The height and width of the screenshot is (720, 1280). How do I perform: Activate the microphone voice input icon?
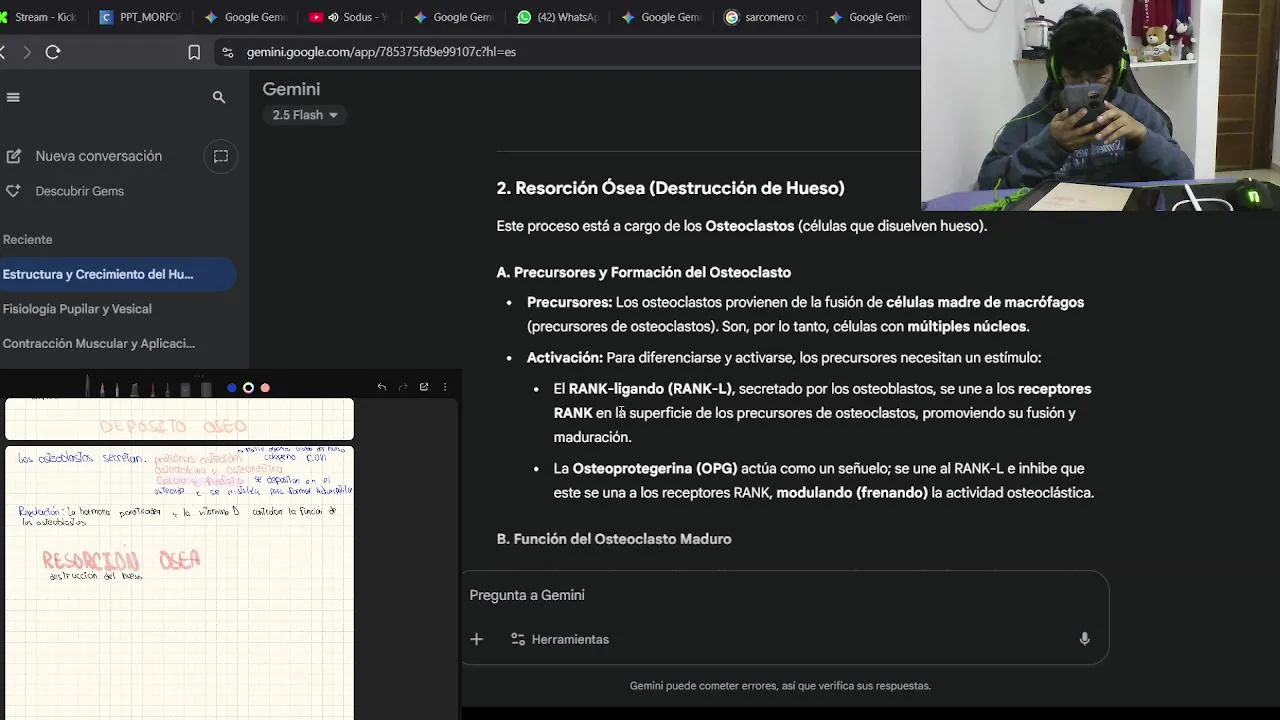coord(1084,639)
